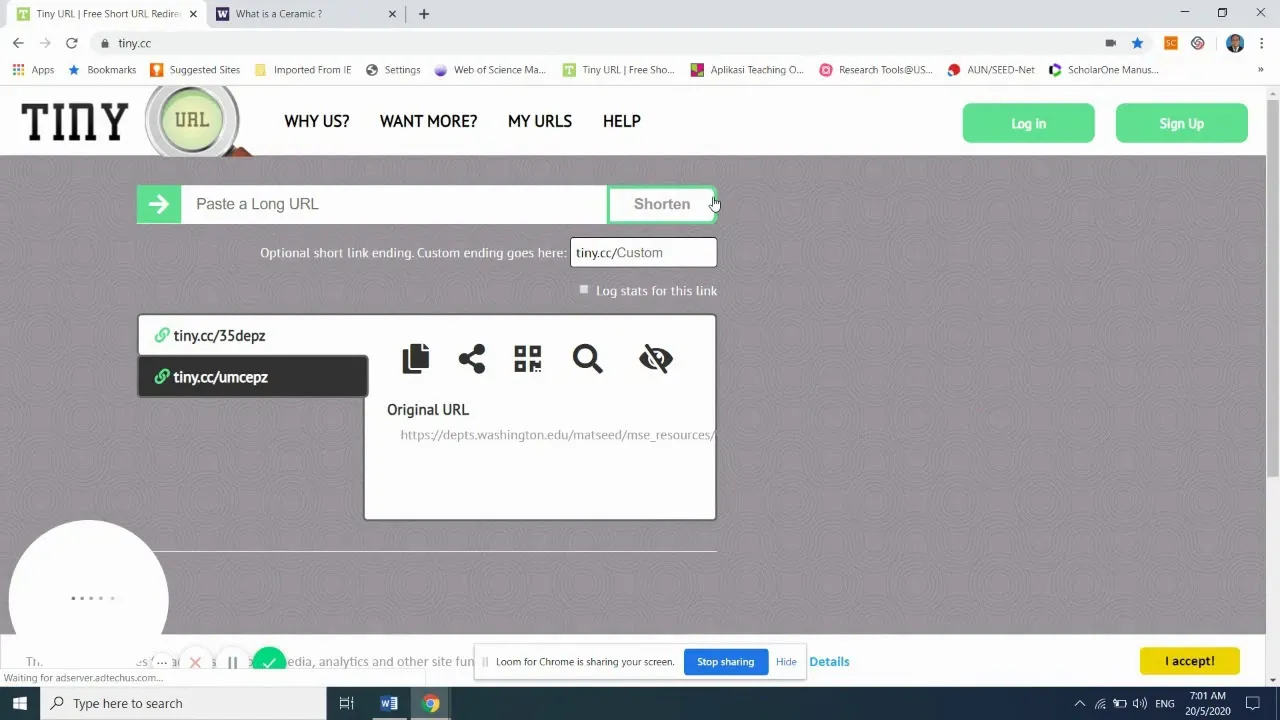Open Web of Science bookmark

click(490, 70)
